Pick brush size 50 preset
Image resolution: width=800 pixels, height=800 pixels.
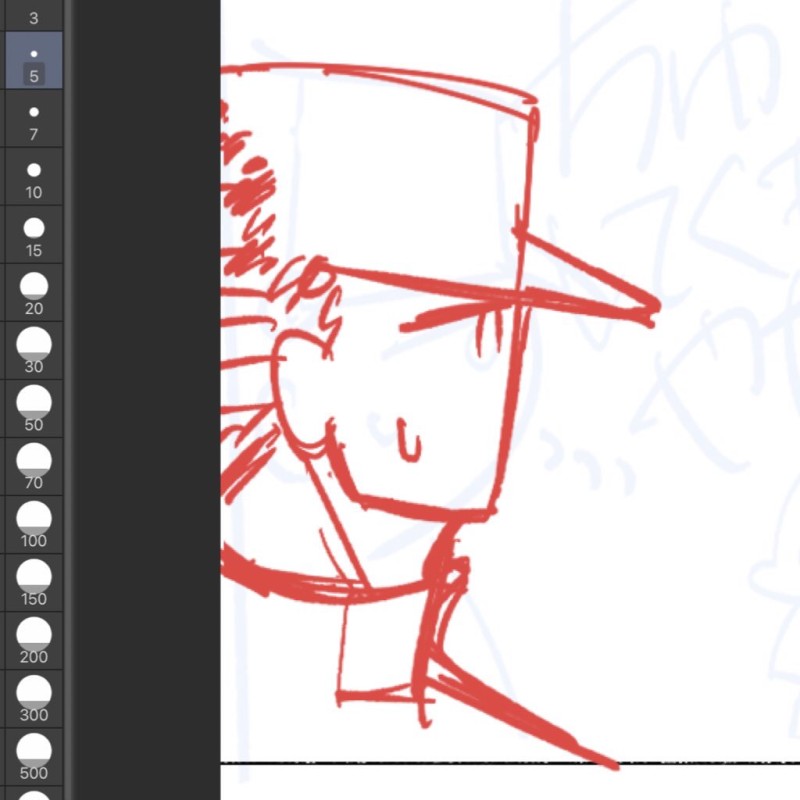pyautogui.click(x=34, y=409)
